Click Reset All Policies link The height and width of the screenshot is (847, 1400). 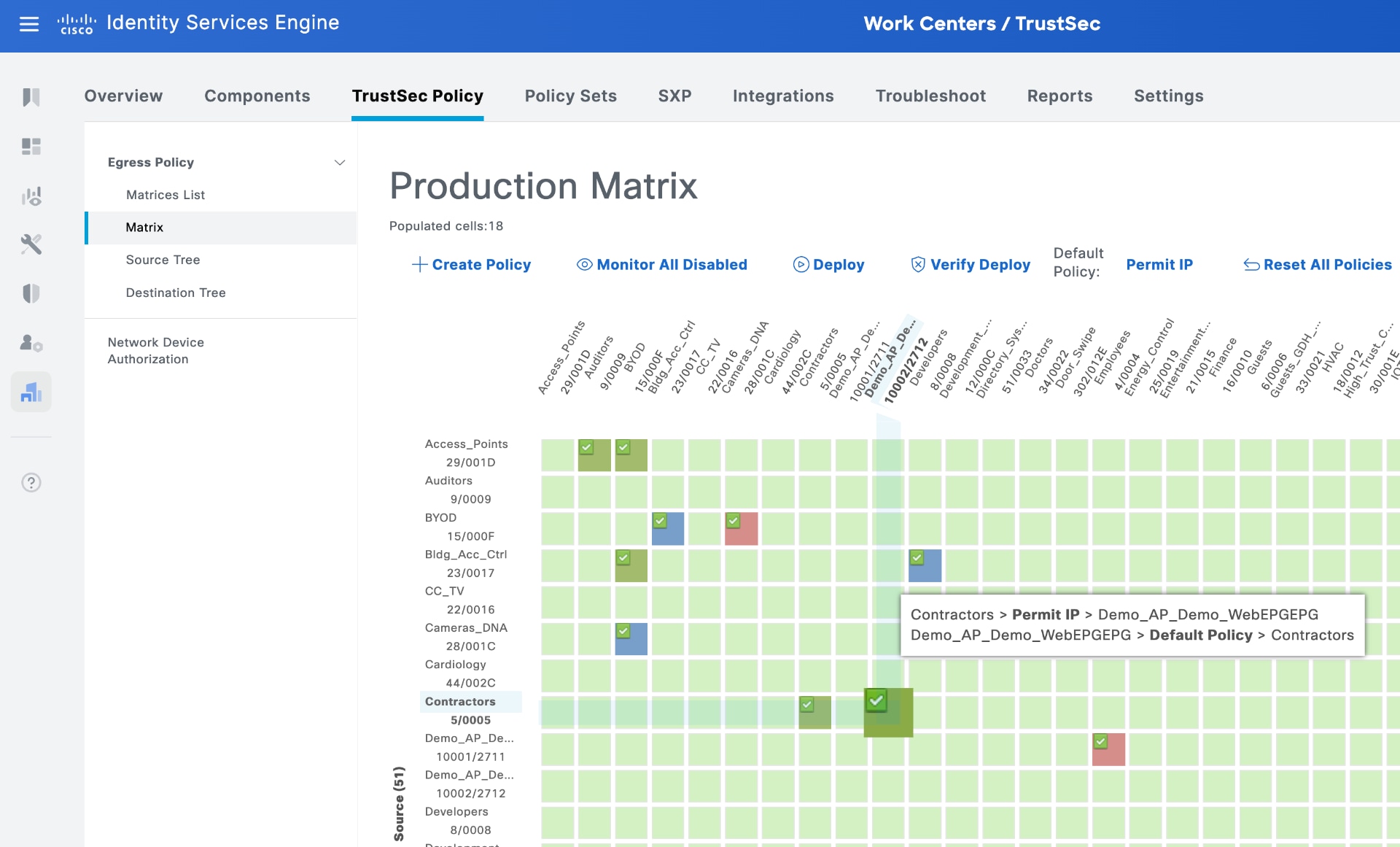1318,264
